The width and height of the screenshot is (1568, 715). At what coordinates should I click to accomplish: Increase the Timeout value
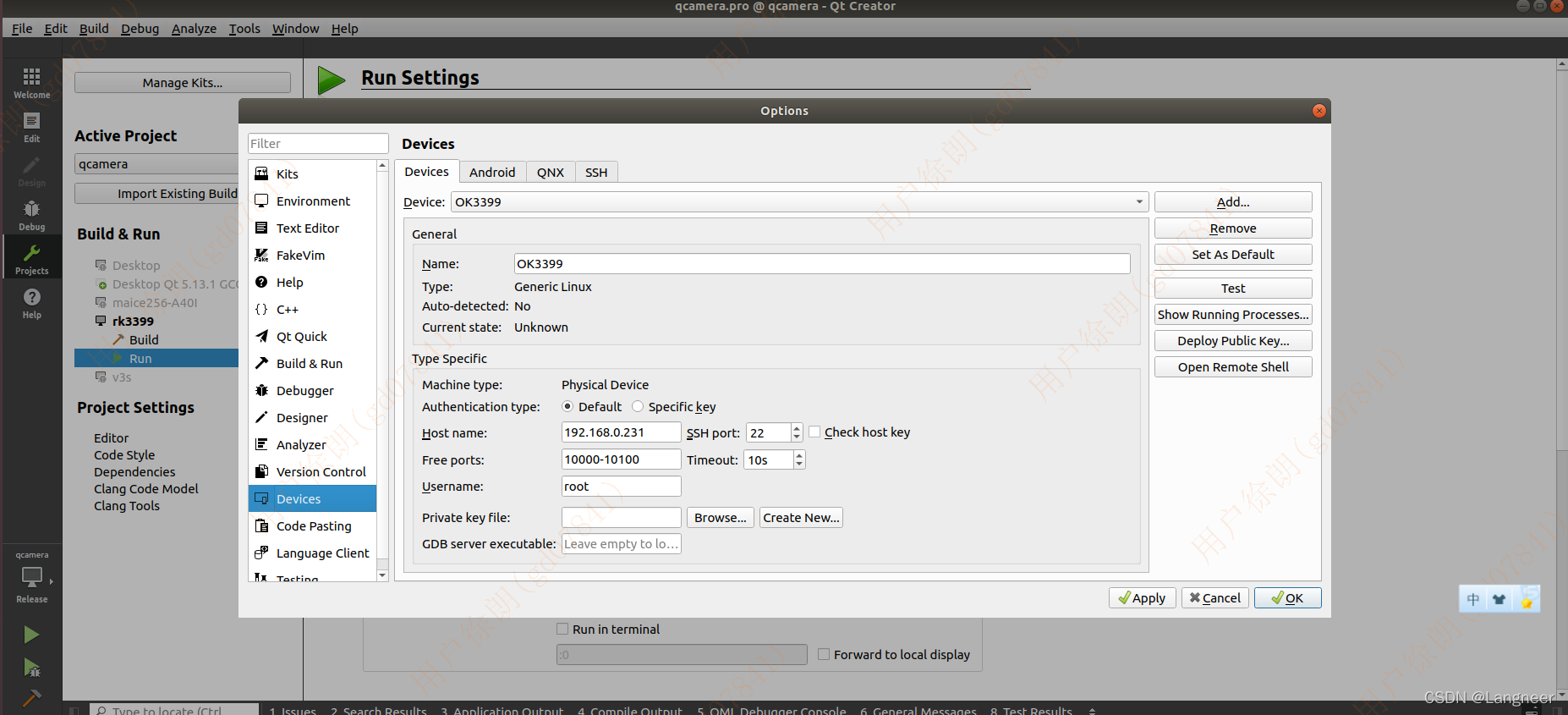(799, 455)
